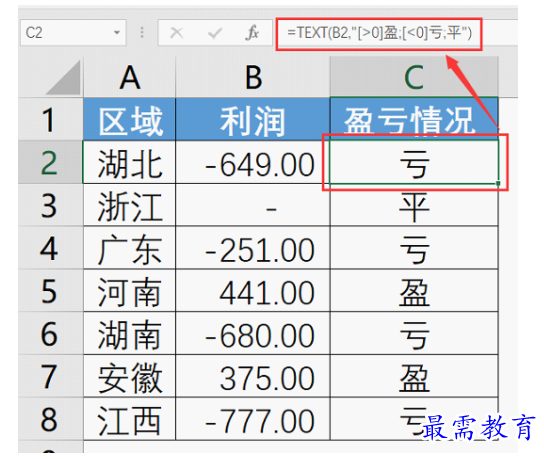Select the 平 cell in 浙江 row
544x459 pixels.
point(414,205)
